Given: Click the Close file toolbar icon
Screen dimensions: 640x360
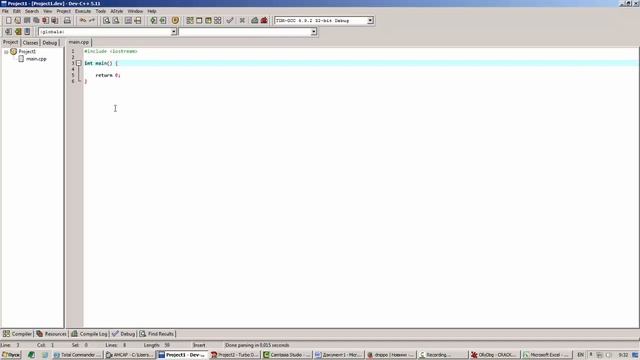Looking at the screenshot, I should click(x=45, y=20).
